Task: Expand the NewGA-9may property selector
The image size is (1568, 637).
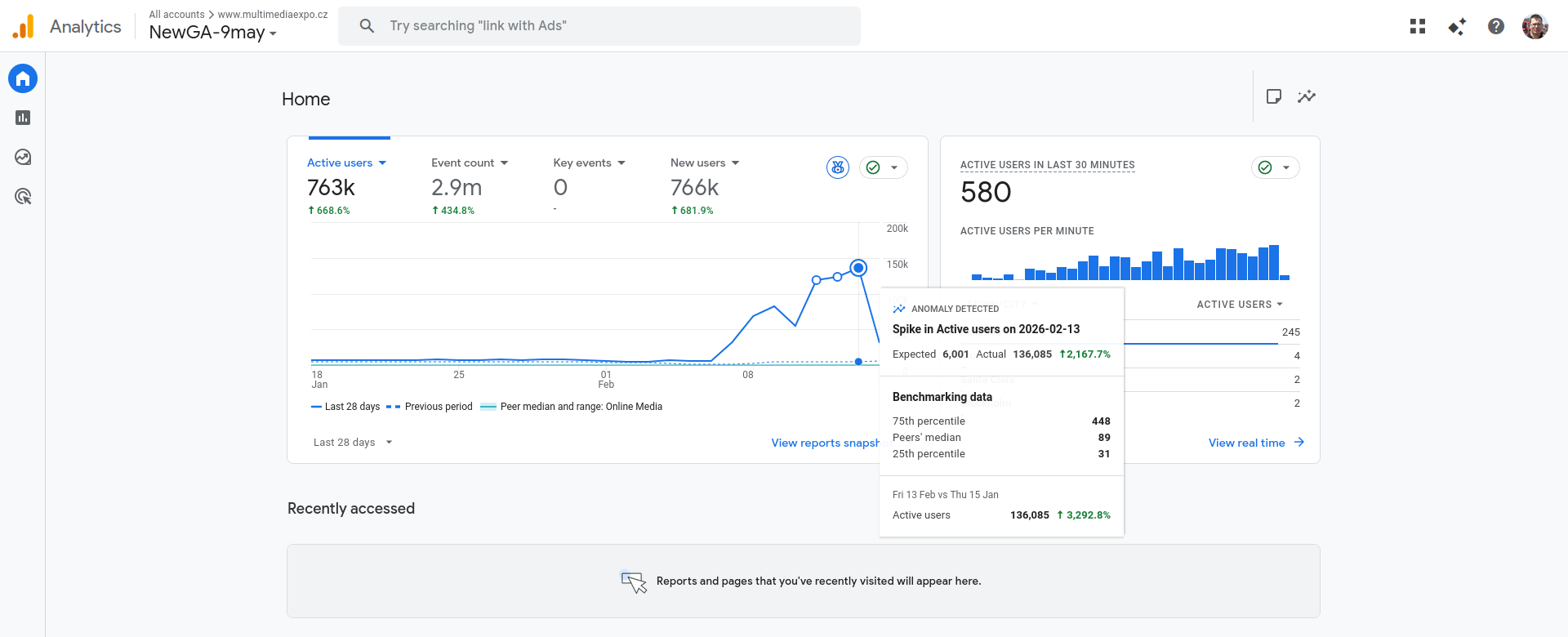Action: 213,33
